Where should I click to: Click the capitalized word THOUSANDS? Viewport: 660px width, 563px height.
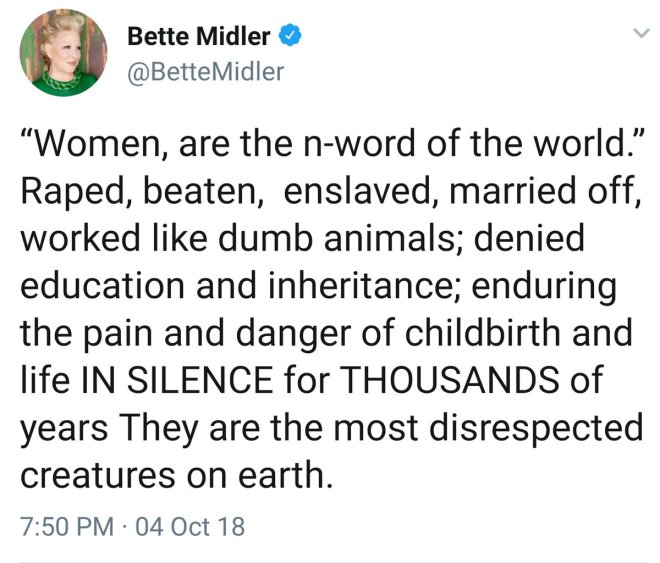click(469, 383)
